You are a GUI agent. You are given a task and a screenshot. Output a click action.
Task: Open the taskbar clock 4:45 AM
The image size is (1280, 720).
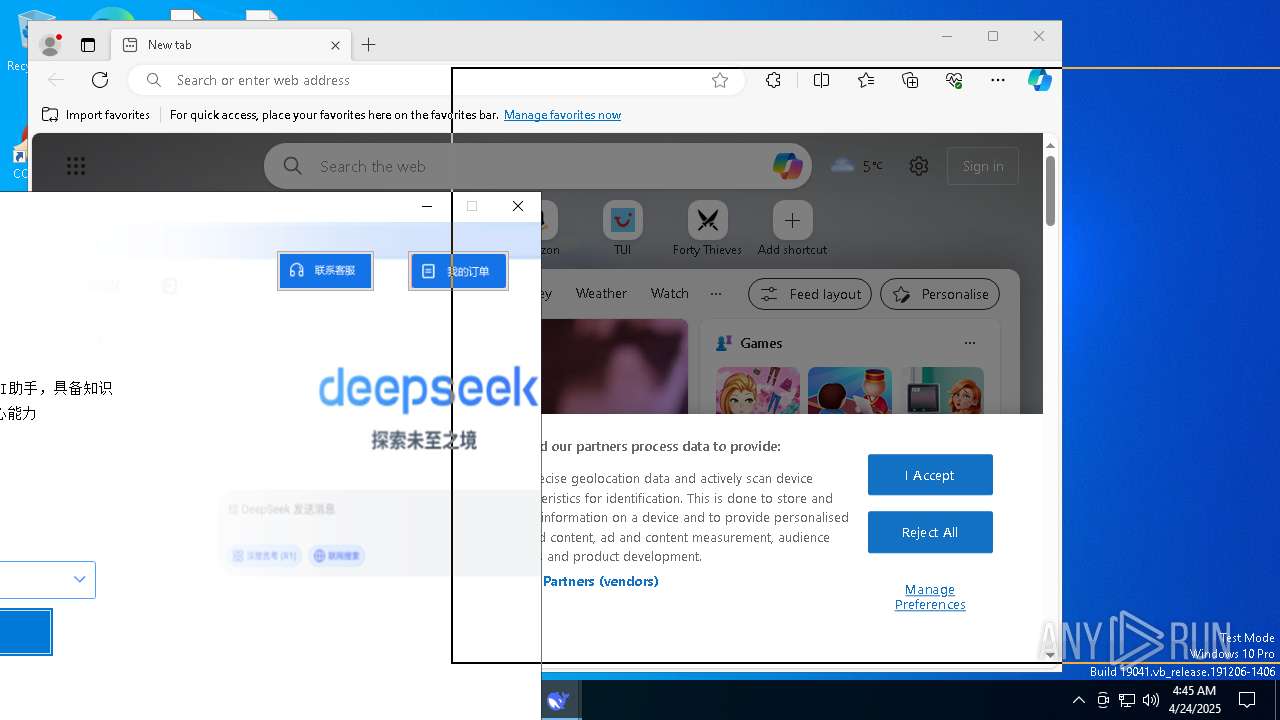tap(1194, 700)
